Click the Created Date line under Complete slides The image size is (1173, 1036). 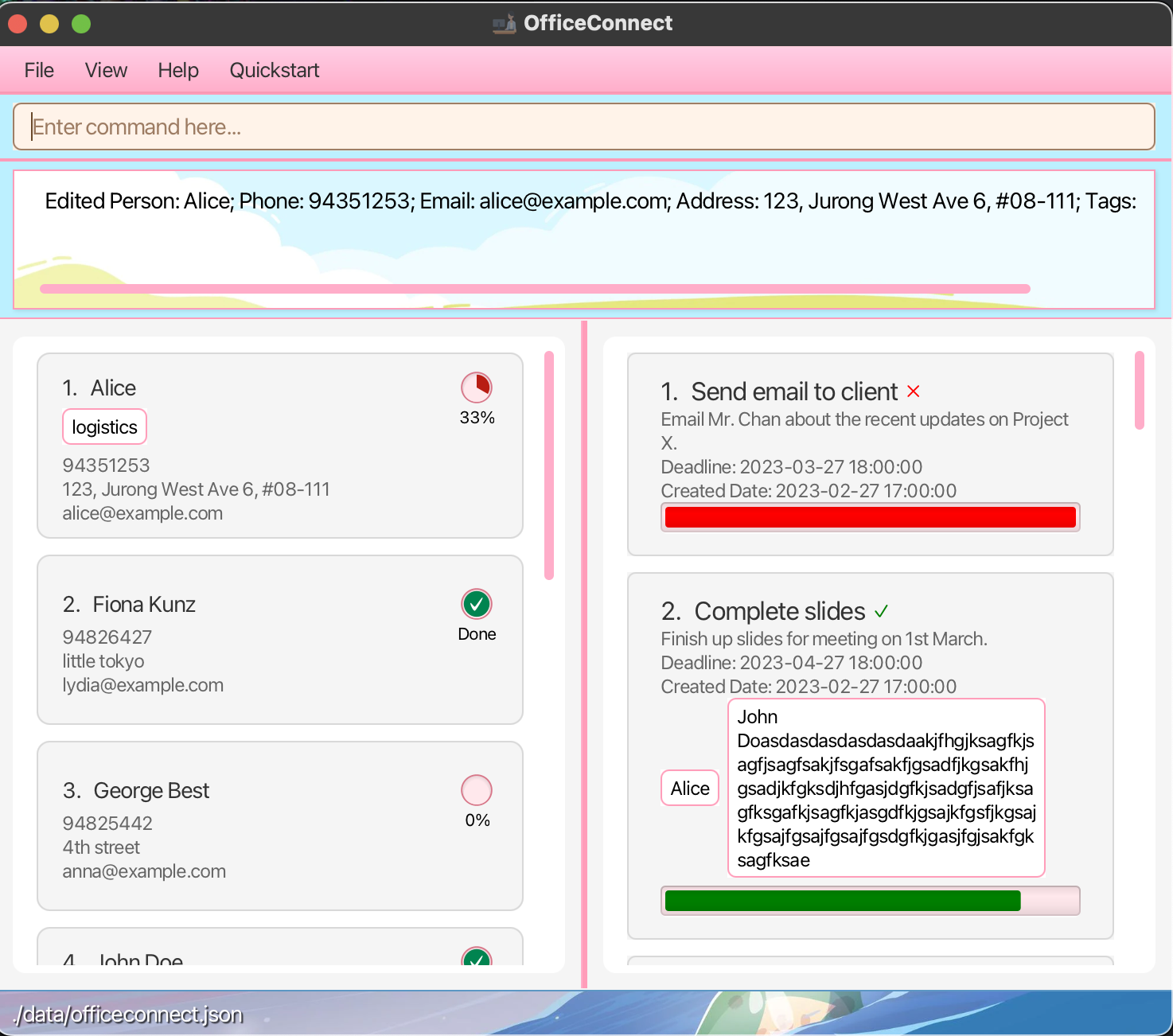click(x=809, y=687)
